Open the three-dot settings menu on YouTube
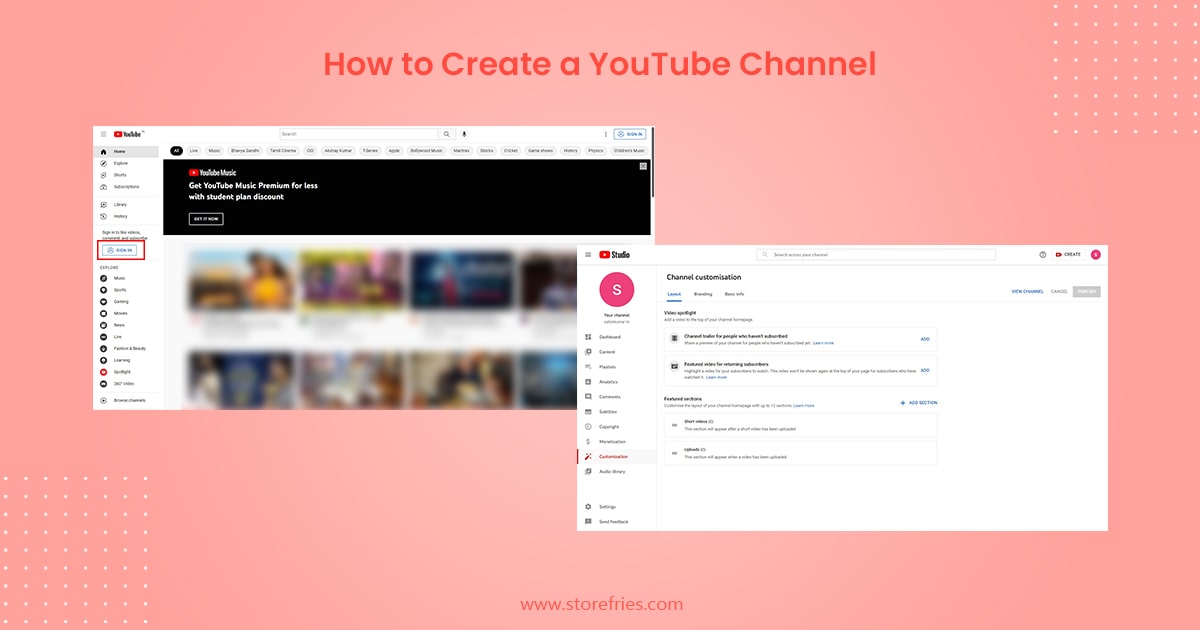The height and width of the screenshot is (630, 1200). [x=605, y=134]
